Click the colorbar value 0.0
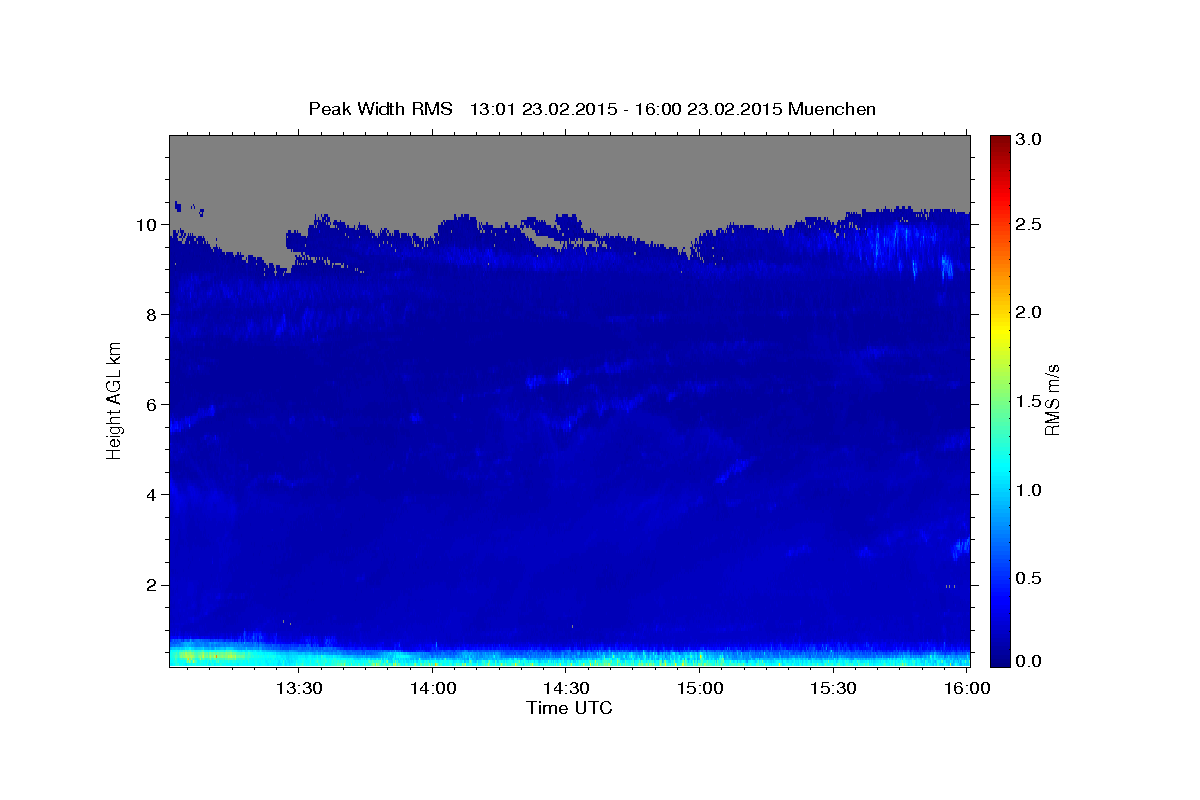The height and width of the screenshot is (800, 1200). coord(1029,661)
